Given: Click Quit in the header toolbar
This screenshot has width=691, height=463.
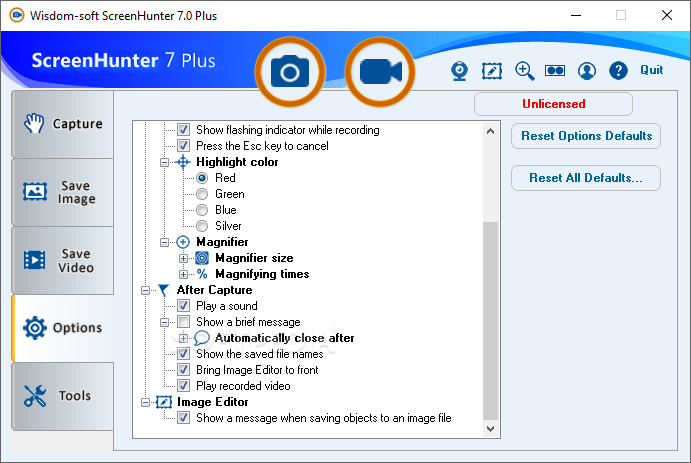Looking at the screenshot, I should pos(651,70).
